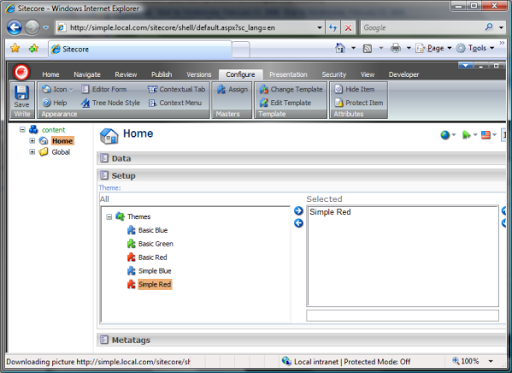The width and height of the screenshot is (512, 373).
Task: Click the Editor Form button
Action: tap(104, 89)
